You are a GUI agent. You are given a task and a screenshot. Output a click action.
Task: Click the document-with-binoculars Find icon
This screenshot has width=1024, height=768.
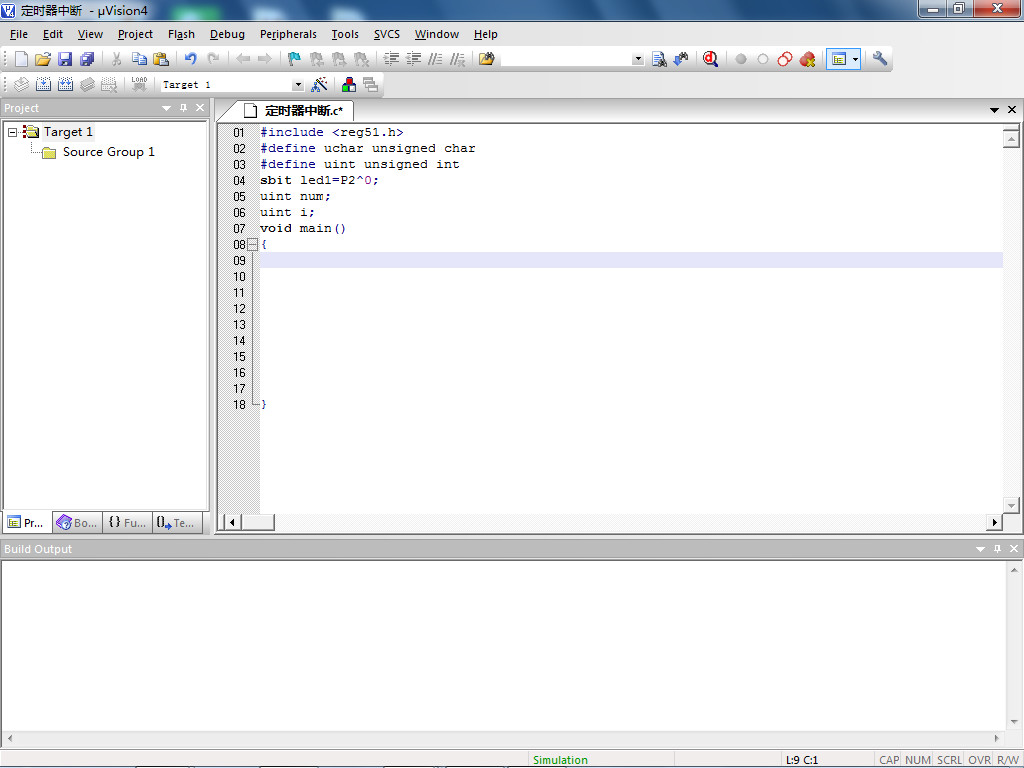[659, 59]
